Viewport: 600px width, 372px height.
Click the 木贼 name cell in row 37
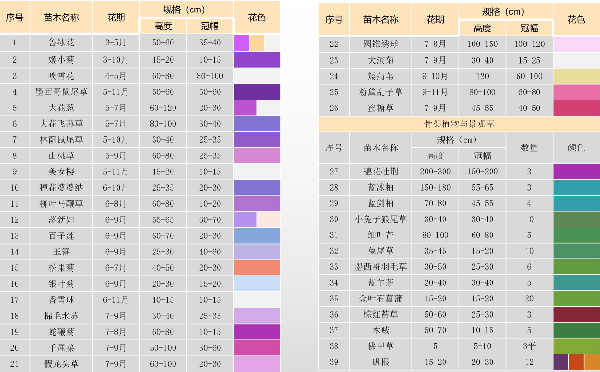(380, 330)
